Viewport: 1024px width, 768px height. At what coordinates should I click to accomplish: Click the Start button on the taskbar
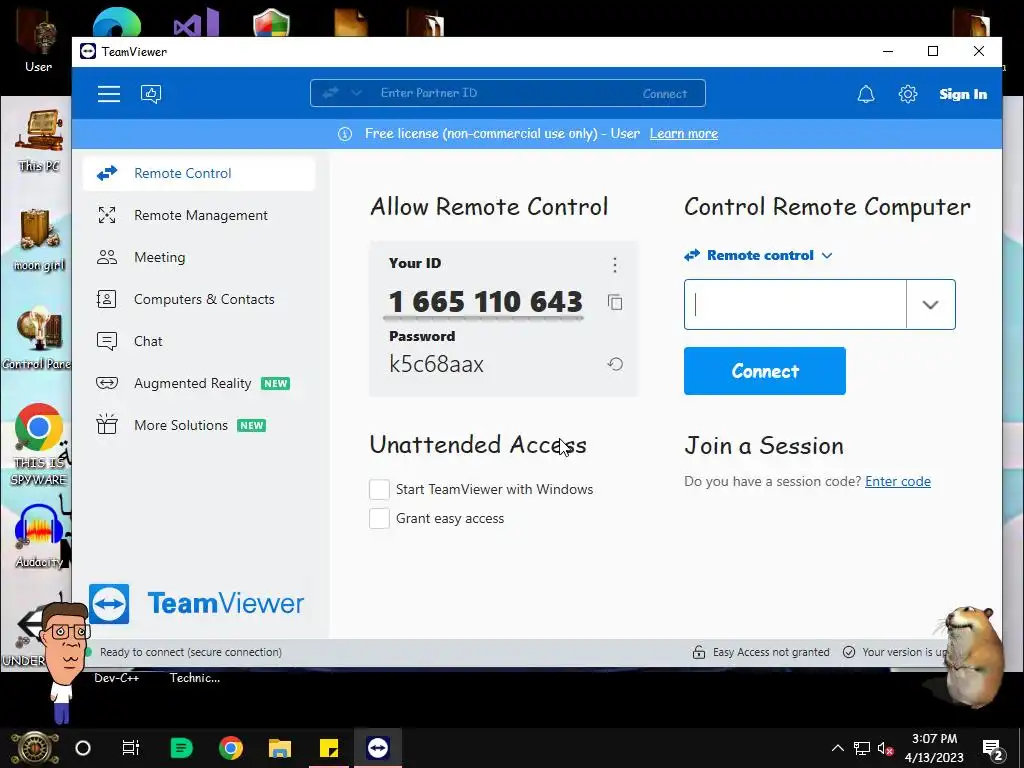35,748
